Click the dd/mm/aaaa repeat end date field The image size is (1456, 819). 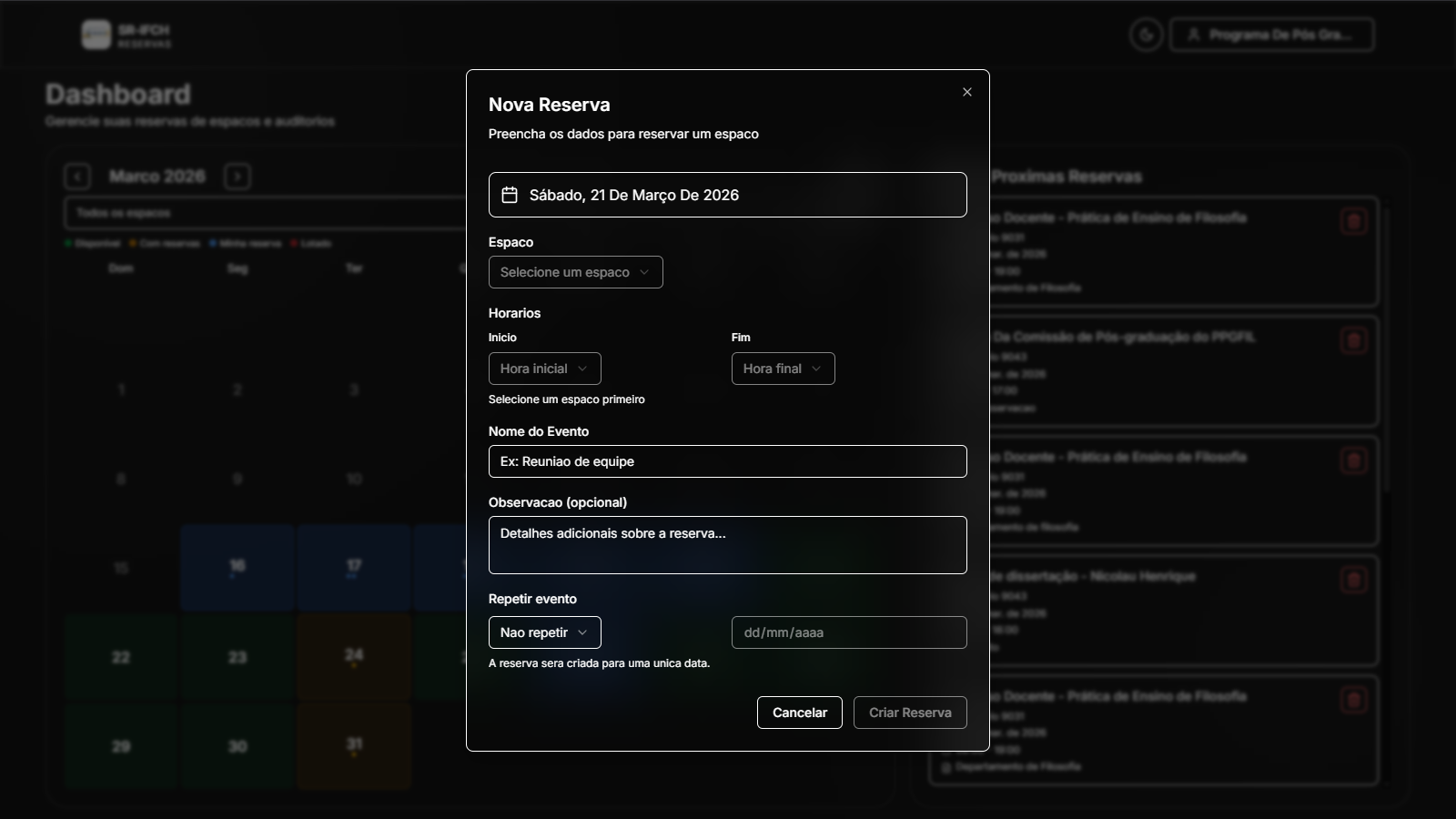pyautogui.click(x=848, y=632)
